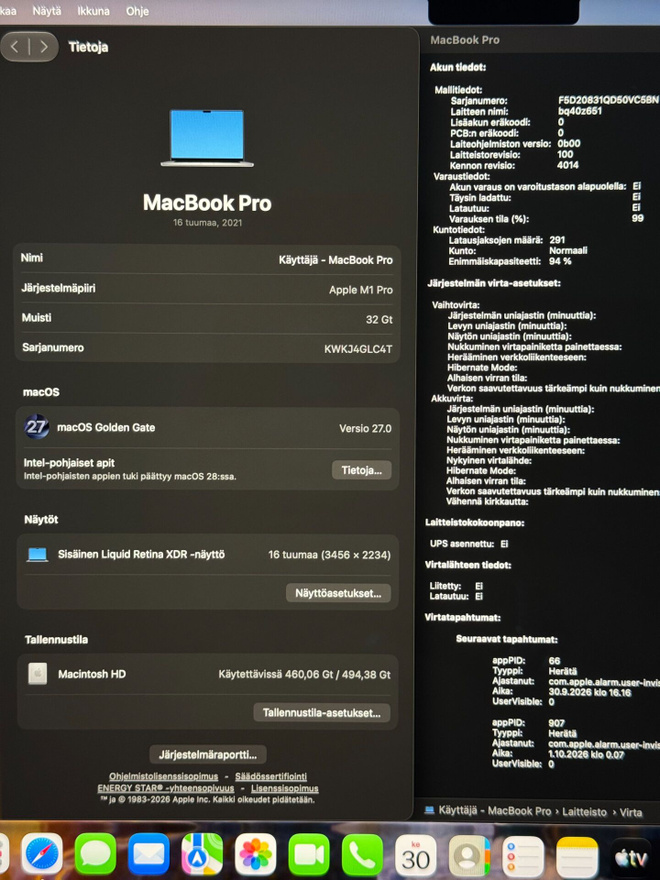This screenshot has width=660, height=880.
Task: Select battery serial F5D20831QD50VC5BN
Action: 608,100
